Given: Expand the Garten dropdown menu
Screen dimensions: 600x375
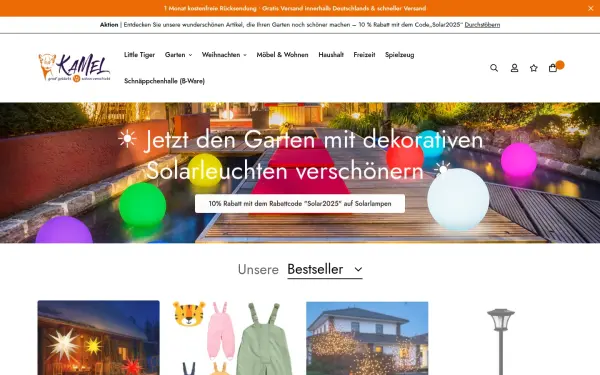Looking at the screenshot, I should (x=178, y=55).
